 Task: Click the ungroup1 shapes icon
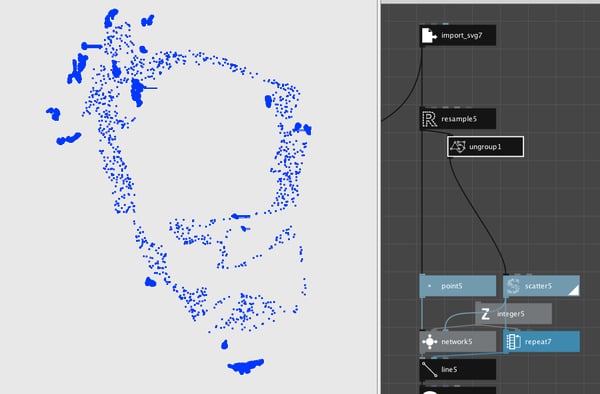(458, 147)
